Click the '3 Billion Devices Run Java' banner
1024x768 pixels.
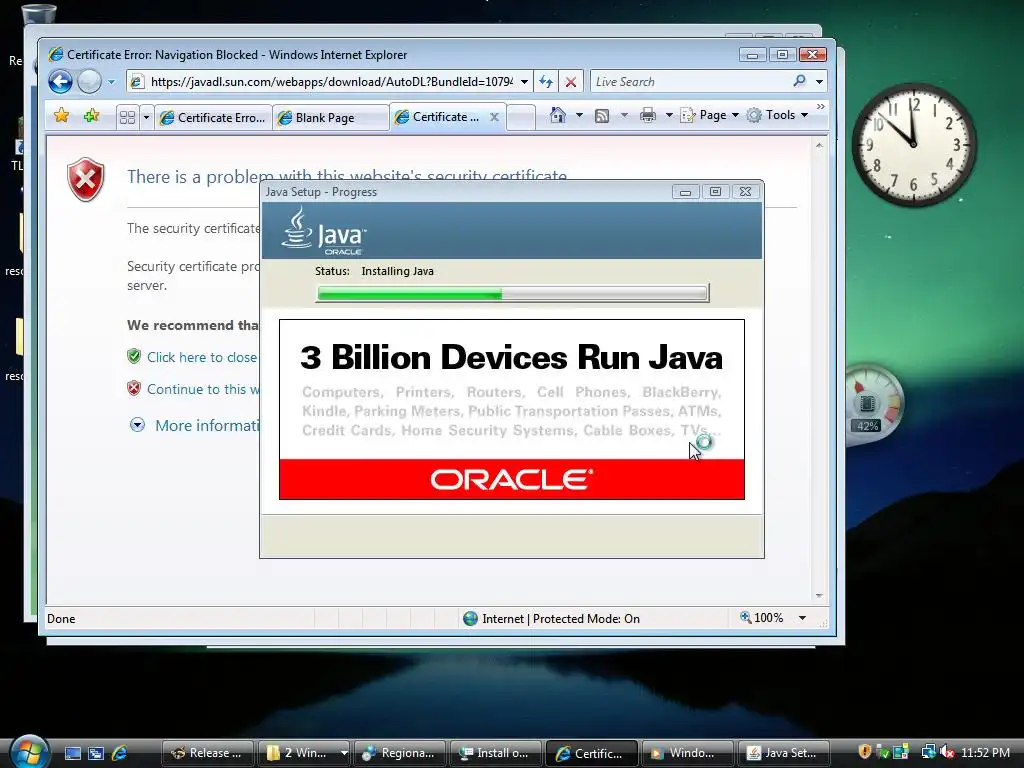point(511,357)
